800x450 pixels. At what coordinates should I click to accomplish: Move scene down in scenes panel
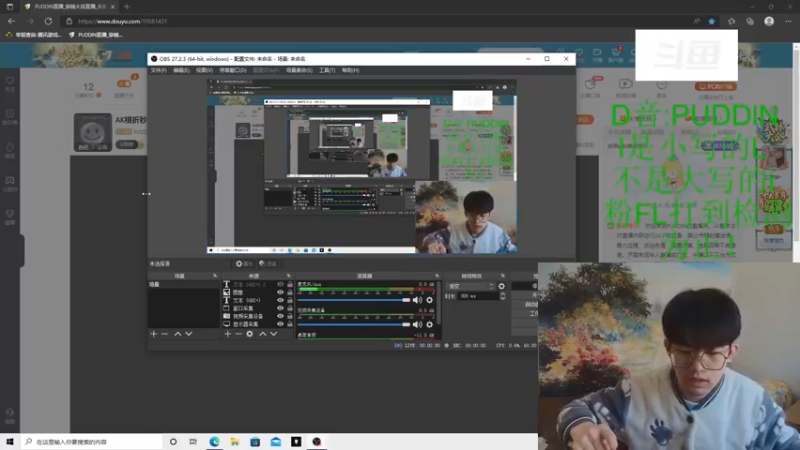pyautogui.click(x=189, y=334)
